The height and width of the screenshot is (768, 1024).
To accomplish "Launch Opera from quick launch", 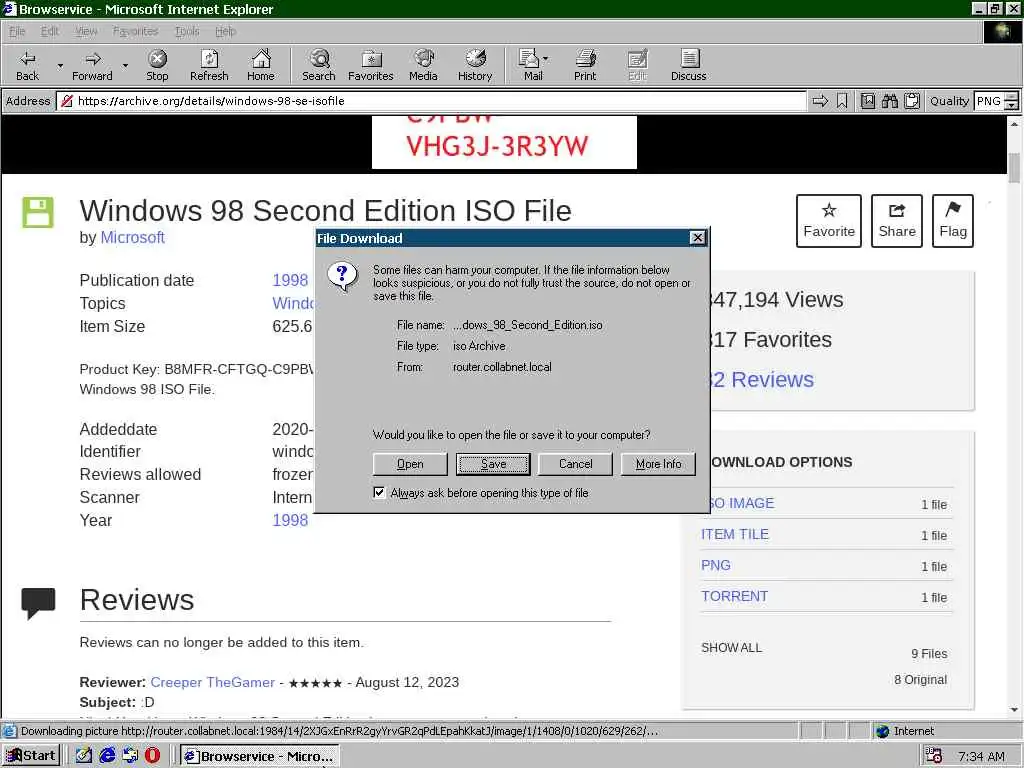I will (x=152, y=756).
